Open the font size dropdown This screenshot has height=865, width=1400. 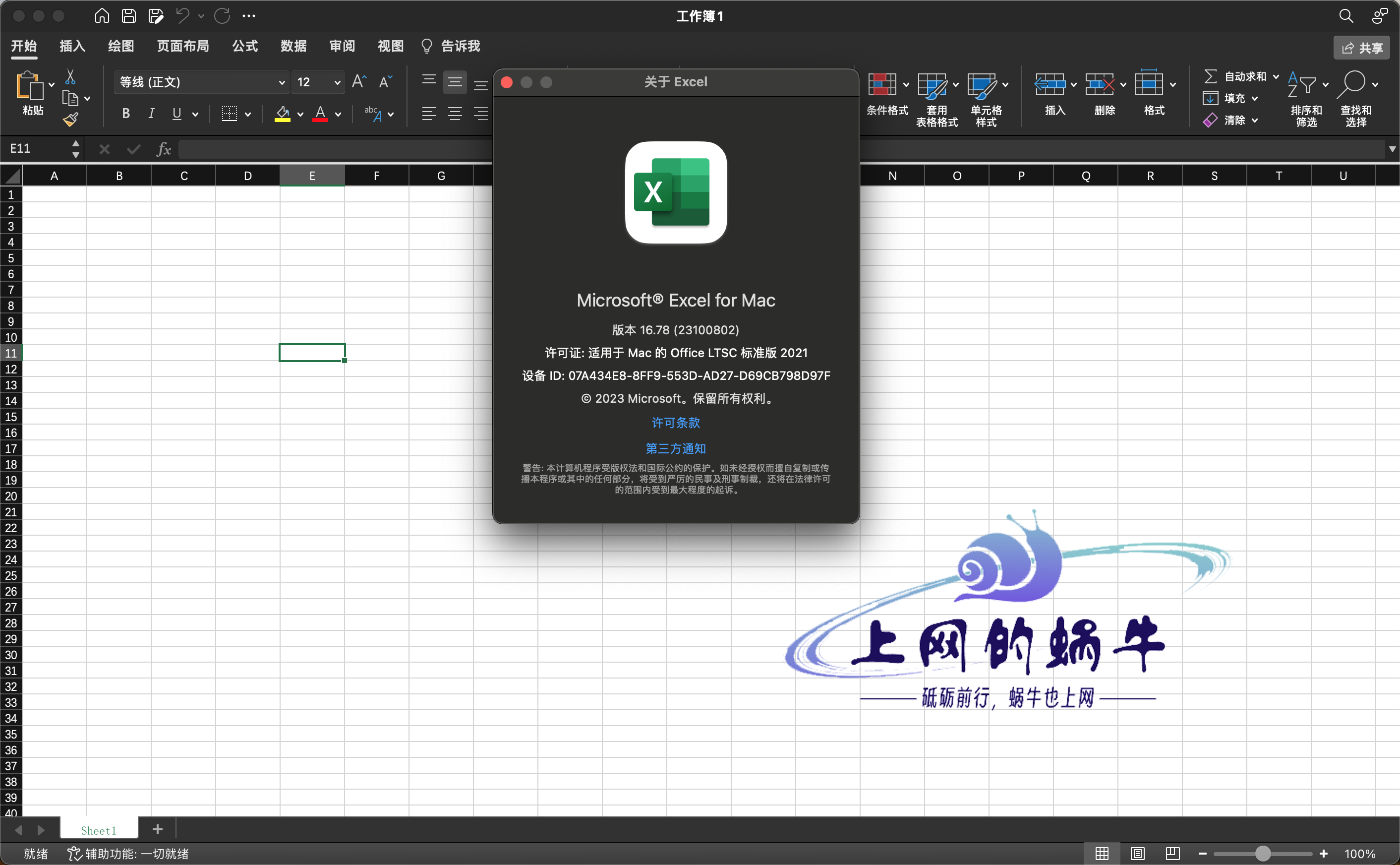337,82
